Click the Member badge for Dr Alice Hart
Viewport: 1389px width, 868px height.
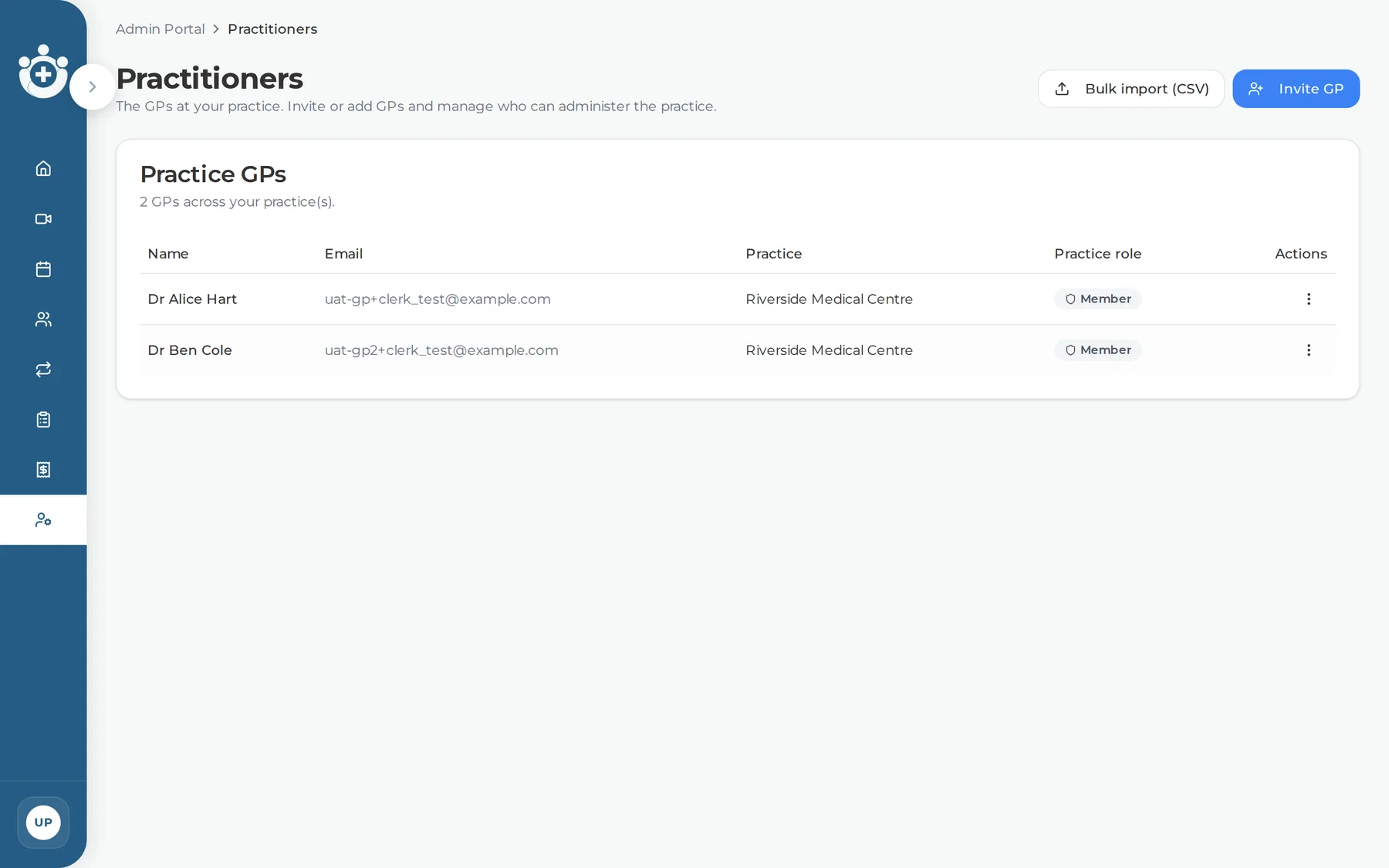(1098, 299)
